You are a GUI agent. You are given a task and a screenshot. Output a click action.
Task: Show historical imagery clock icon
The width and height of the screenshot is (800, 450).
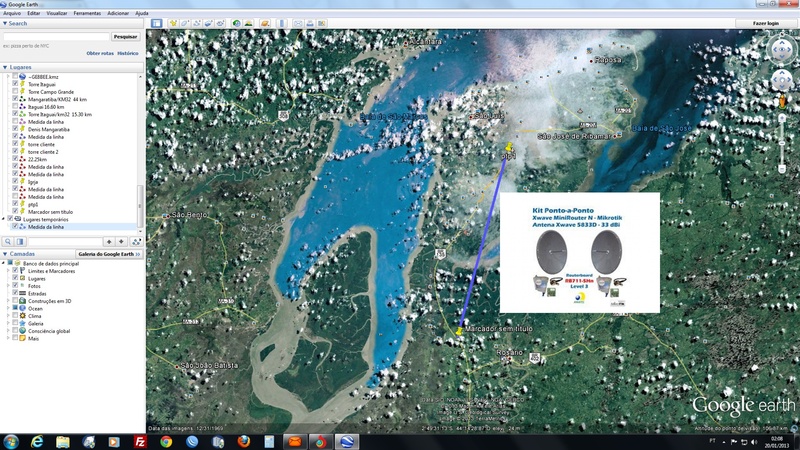(236, 23)
